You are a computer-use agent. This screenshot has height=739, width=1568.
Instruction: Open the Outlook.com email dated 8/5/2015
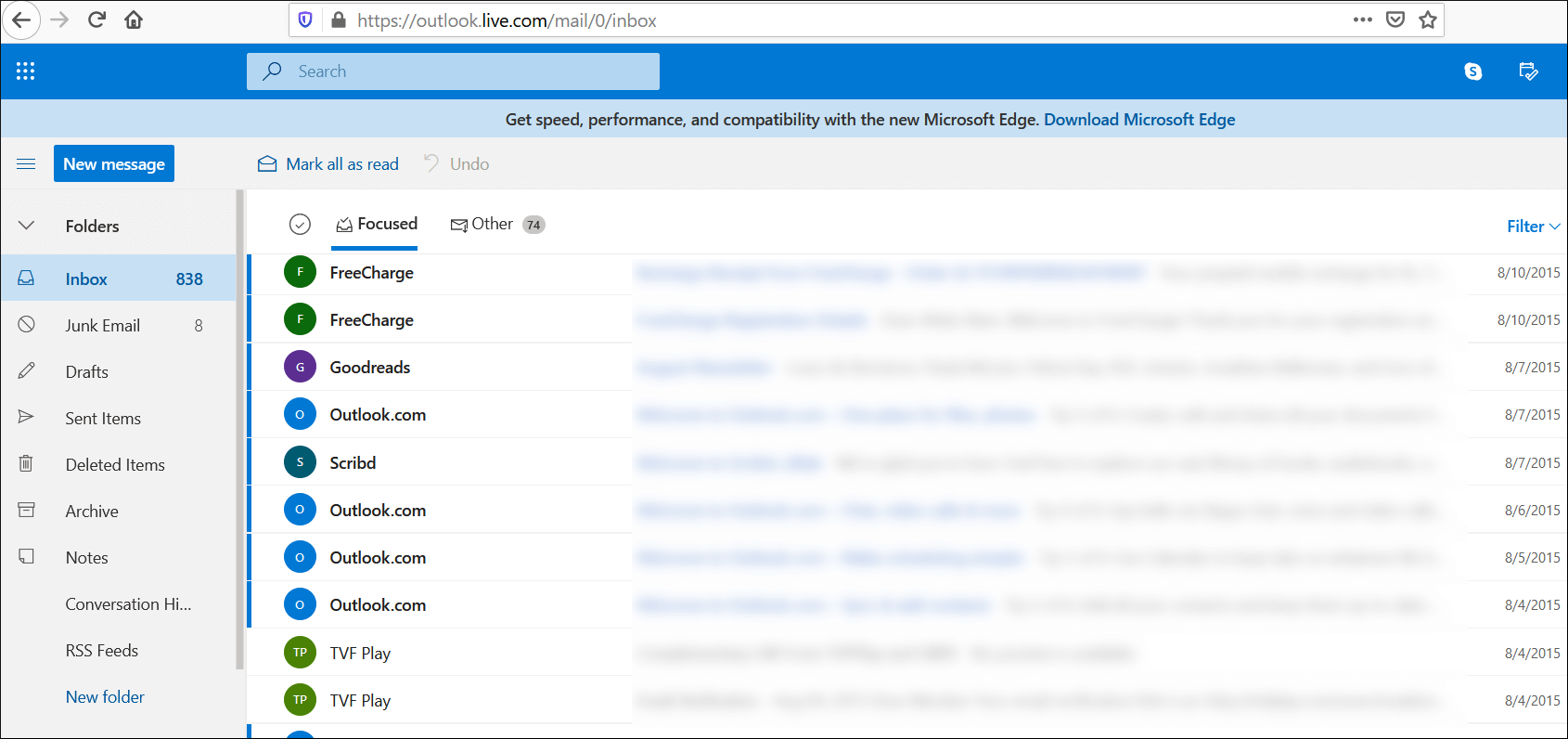tap(908, 557)
